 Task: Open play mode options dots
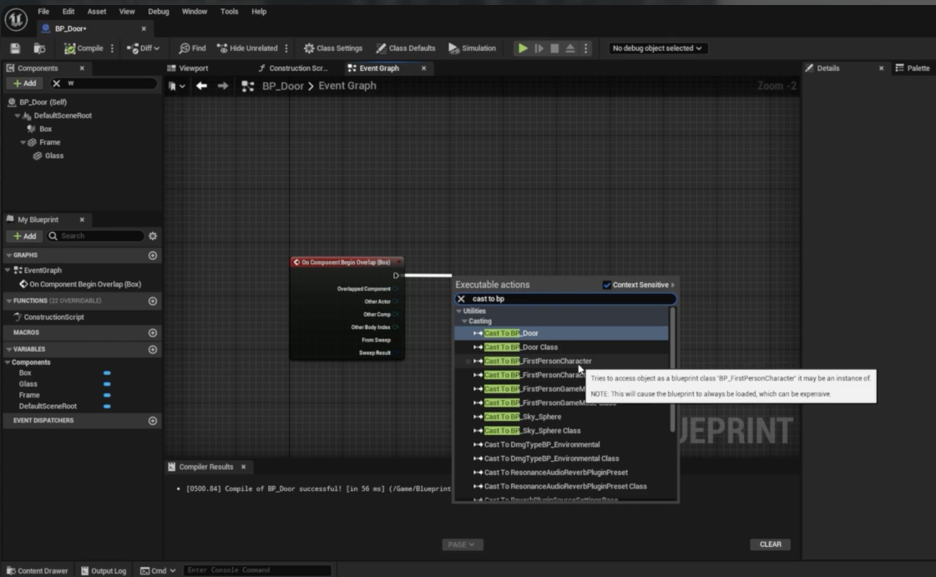586,48
